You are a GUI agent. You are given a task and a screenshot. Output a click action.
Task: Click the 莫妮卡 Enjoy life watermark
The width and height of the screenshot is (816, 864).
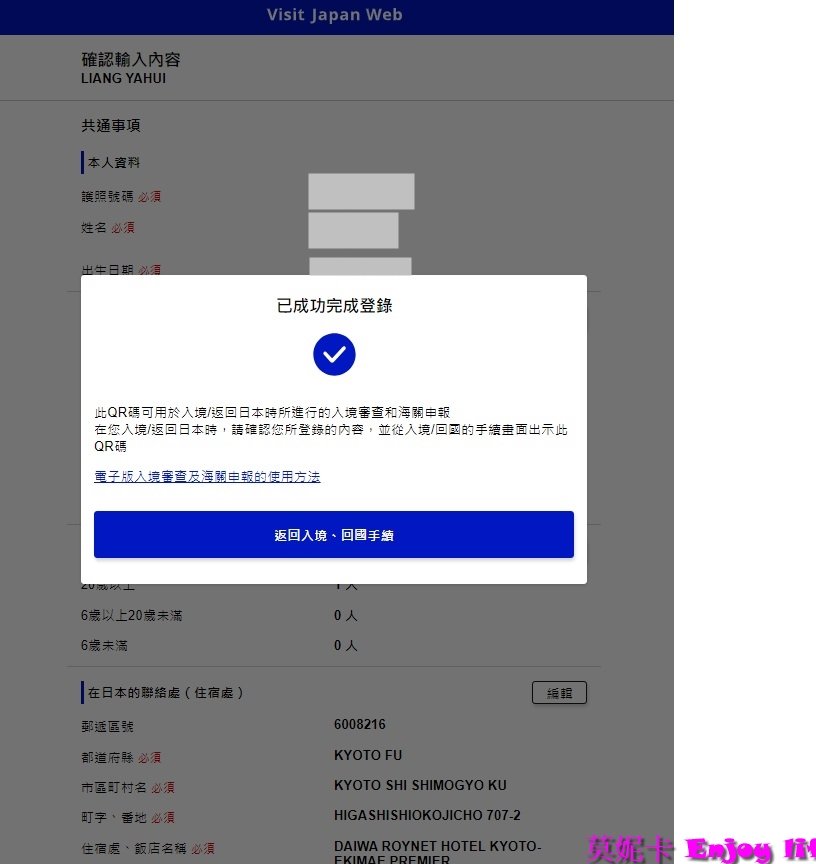(700, 850)
